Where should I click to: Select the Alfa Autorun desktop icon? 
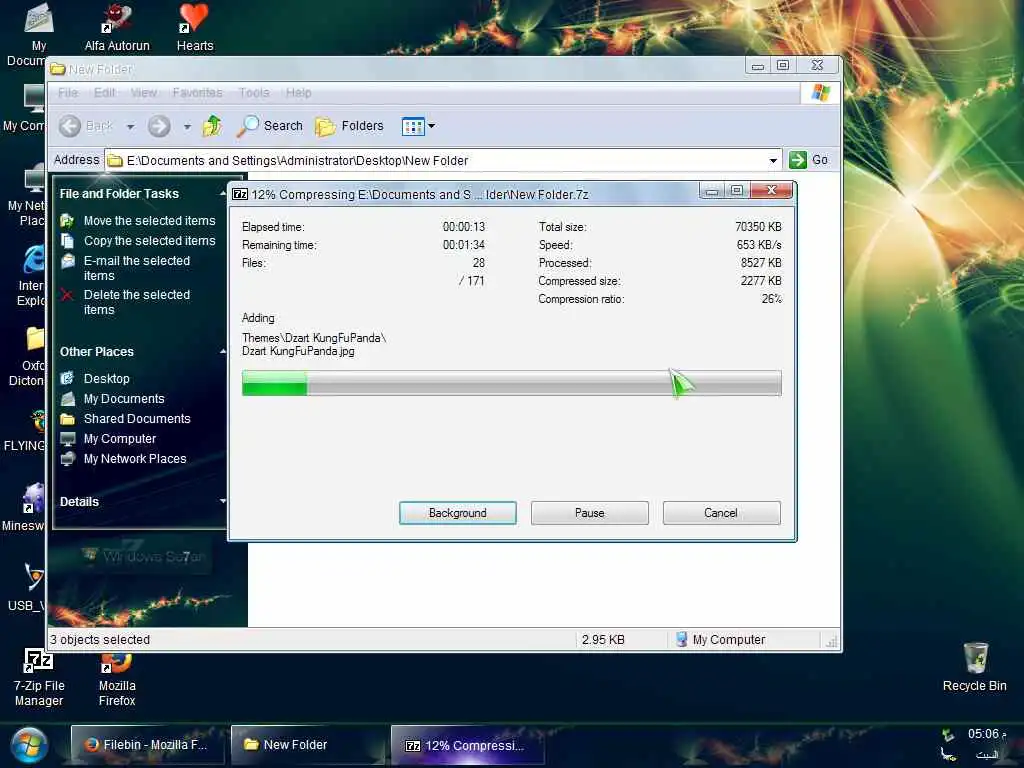point(117,27)
